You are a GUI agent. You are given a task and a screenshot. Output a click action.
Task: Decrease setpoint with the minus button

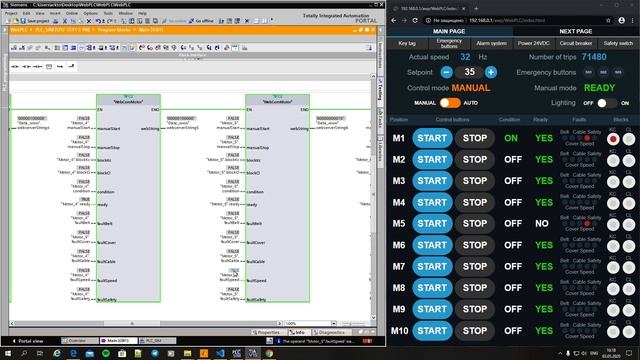[x=446, y=72]
